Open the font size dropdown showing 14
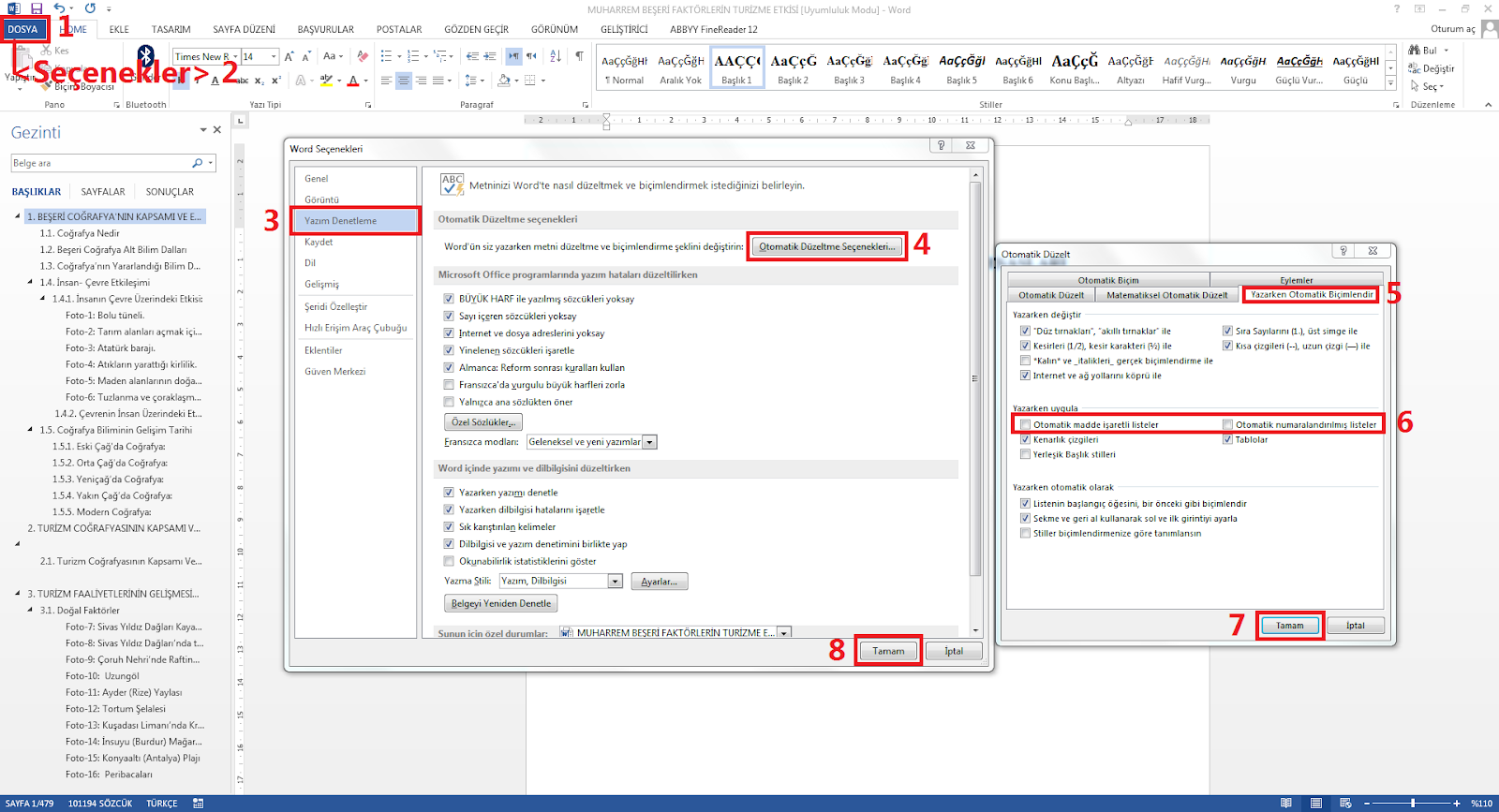Screen dimensions: 1499x812 (274, 56)
